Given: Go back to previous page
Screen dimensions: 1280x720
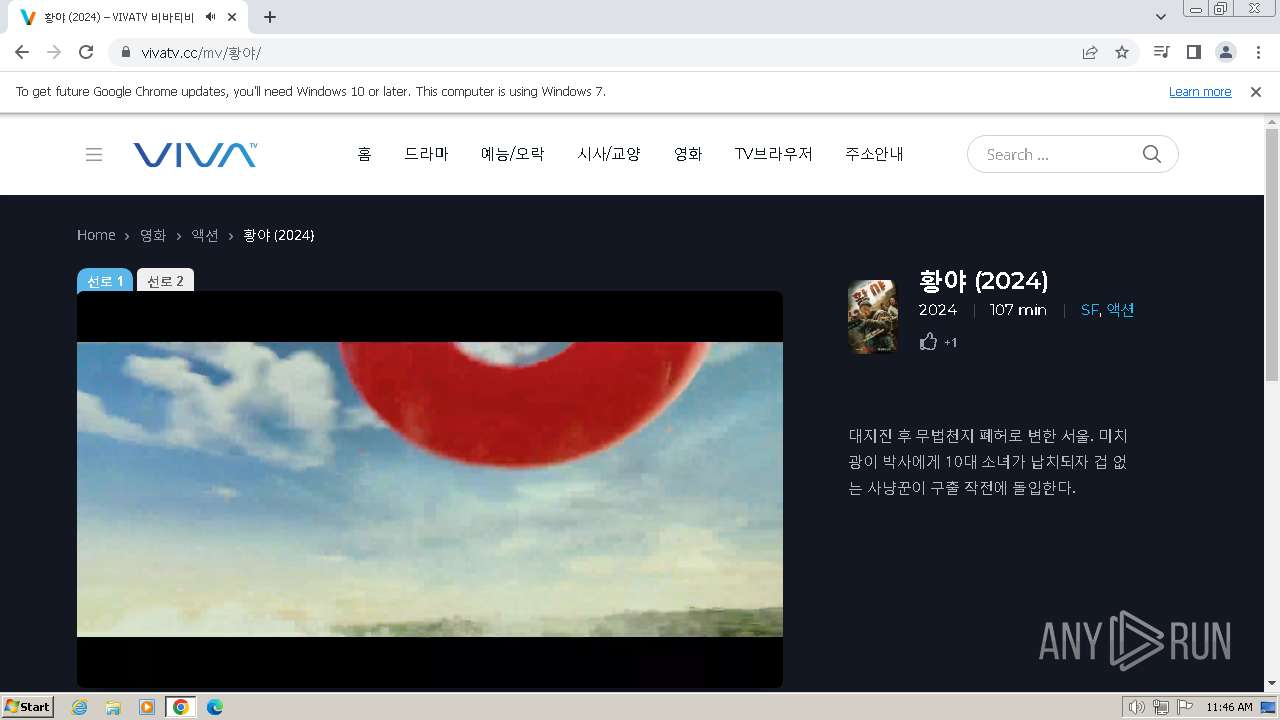Looking at the screenshot, I should (x=22, y=52).
